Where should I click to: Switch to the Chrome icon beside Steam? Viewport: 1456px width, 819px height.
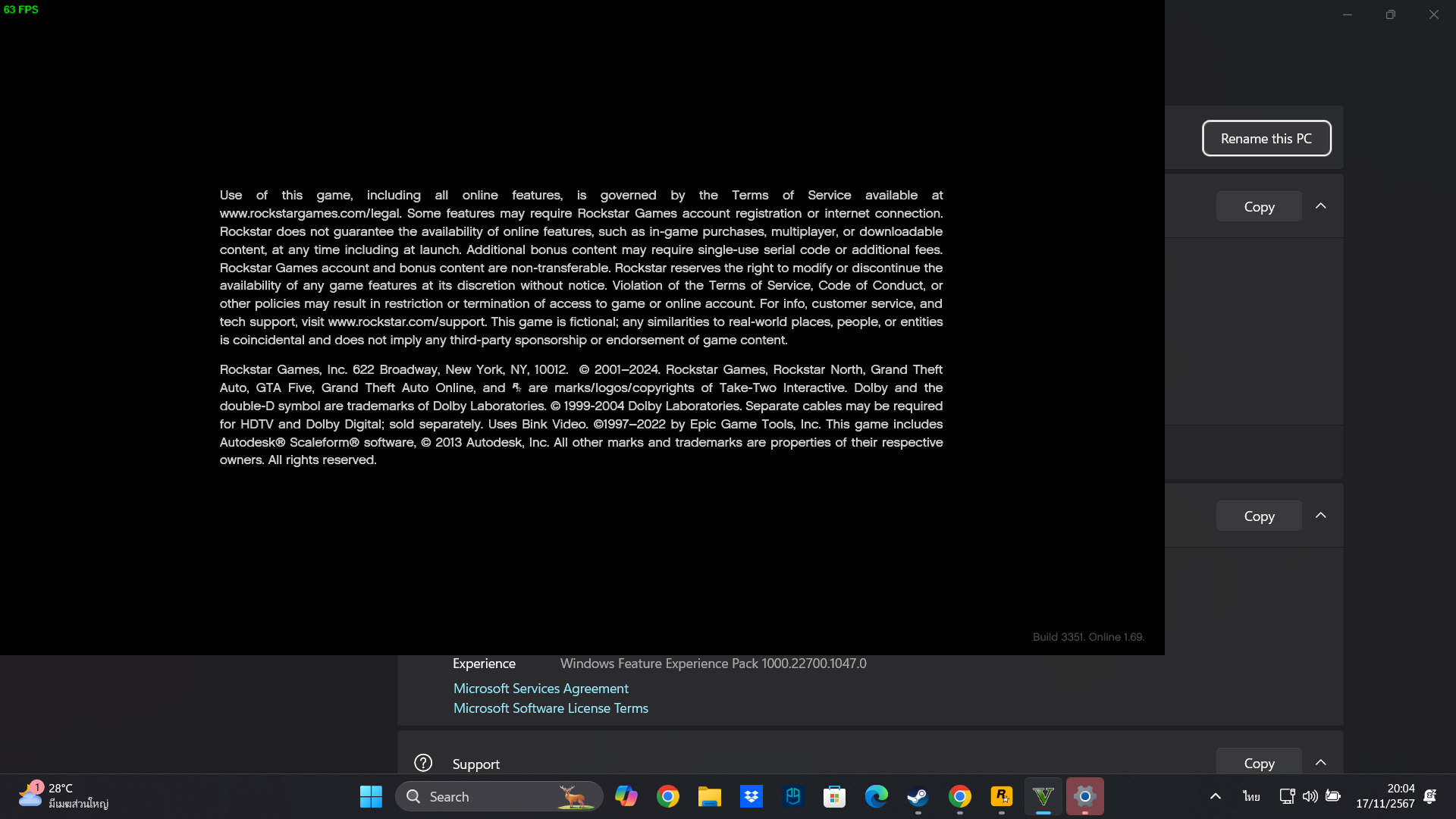tap(960, 796)
